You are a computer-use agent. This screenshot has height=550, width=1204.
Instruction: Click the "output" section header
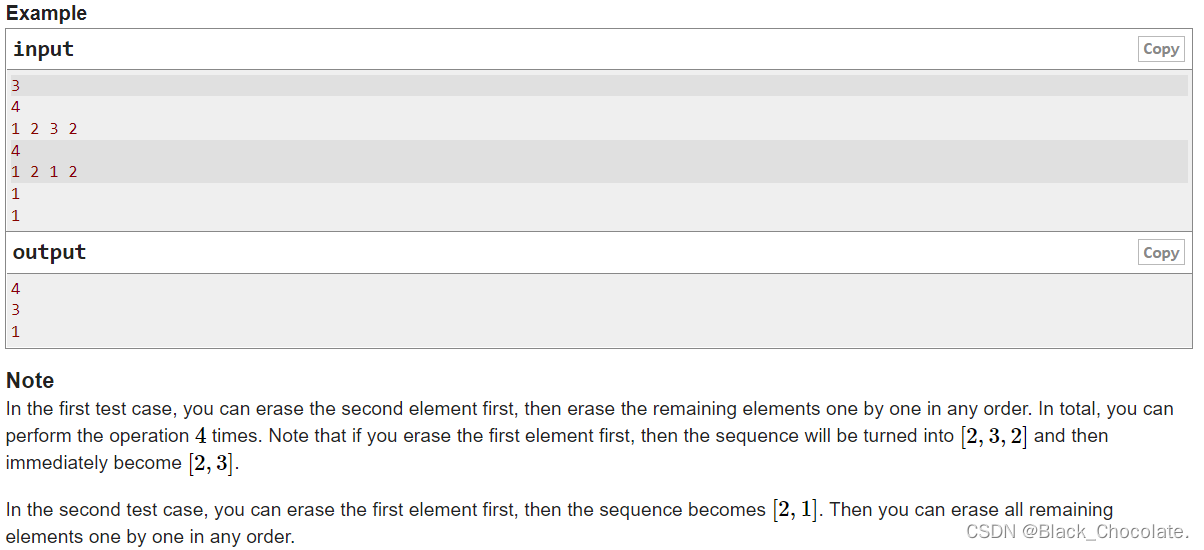(49, 252)
